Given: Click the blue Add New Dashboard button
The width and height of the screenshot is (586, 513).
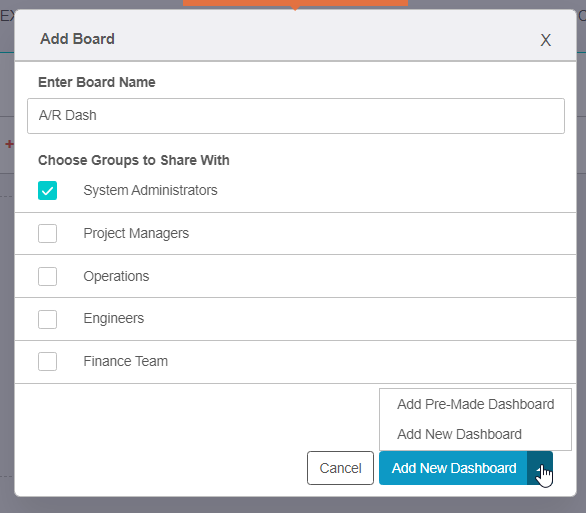Looking at the screenshot, I should (453, 468).
